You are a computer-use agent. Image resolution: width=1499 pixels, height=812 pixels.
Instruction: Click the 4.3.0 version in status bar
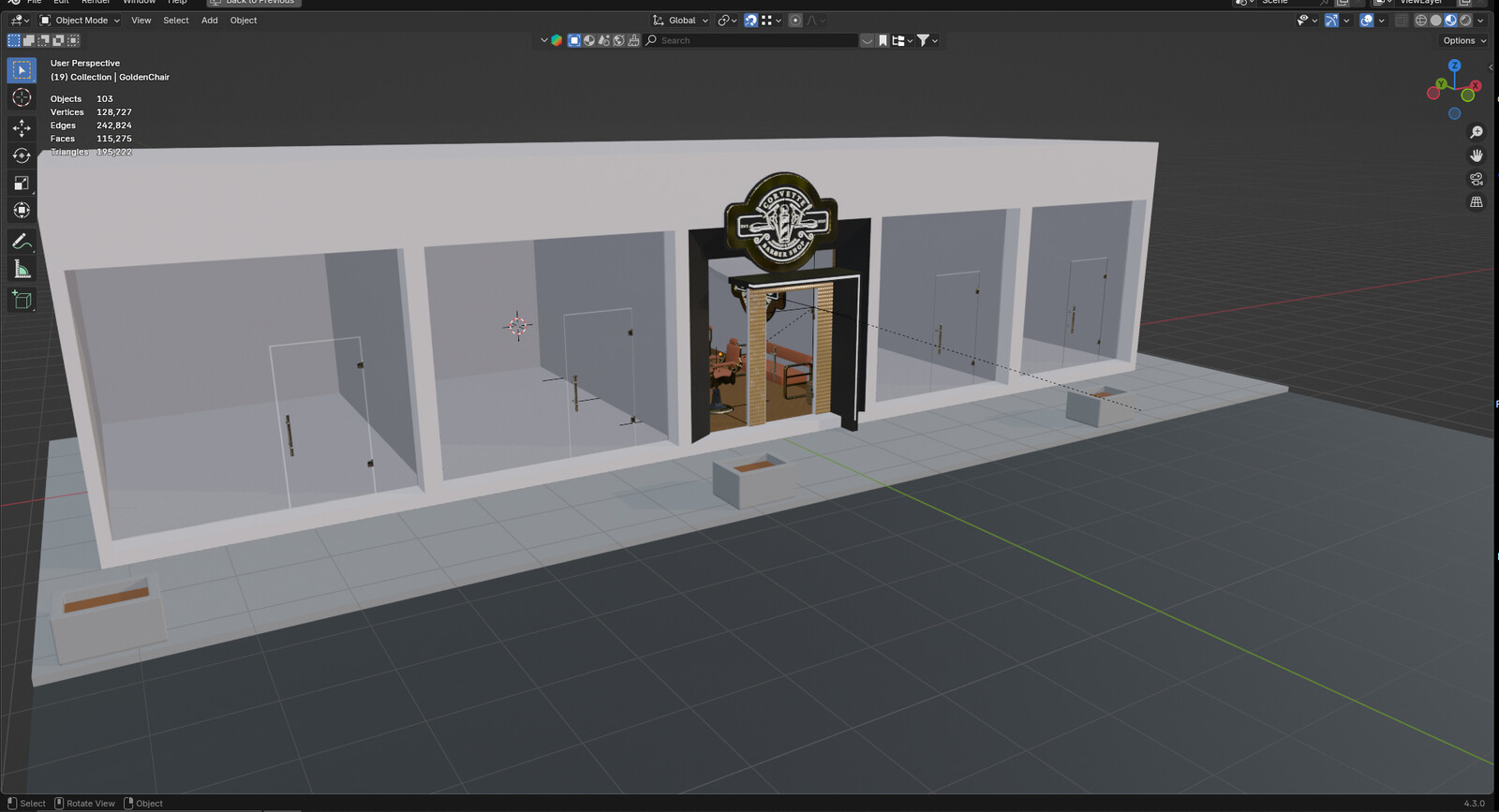(x=1474, y=804)
